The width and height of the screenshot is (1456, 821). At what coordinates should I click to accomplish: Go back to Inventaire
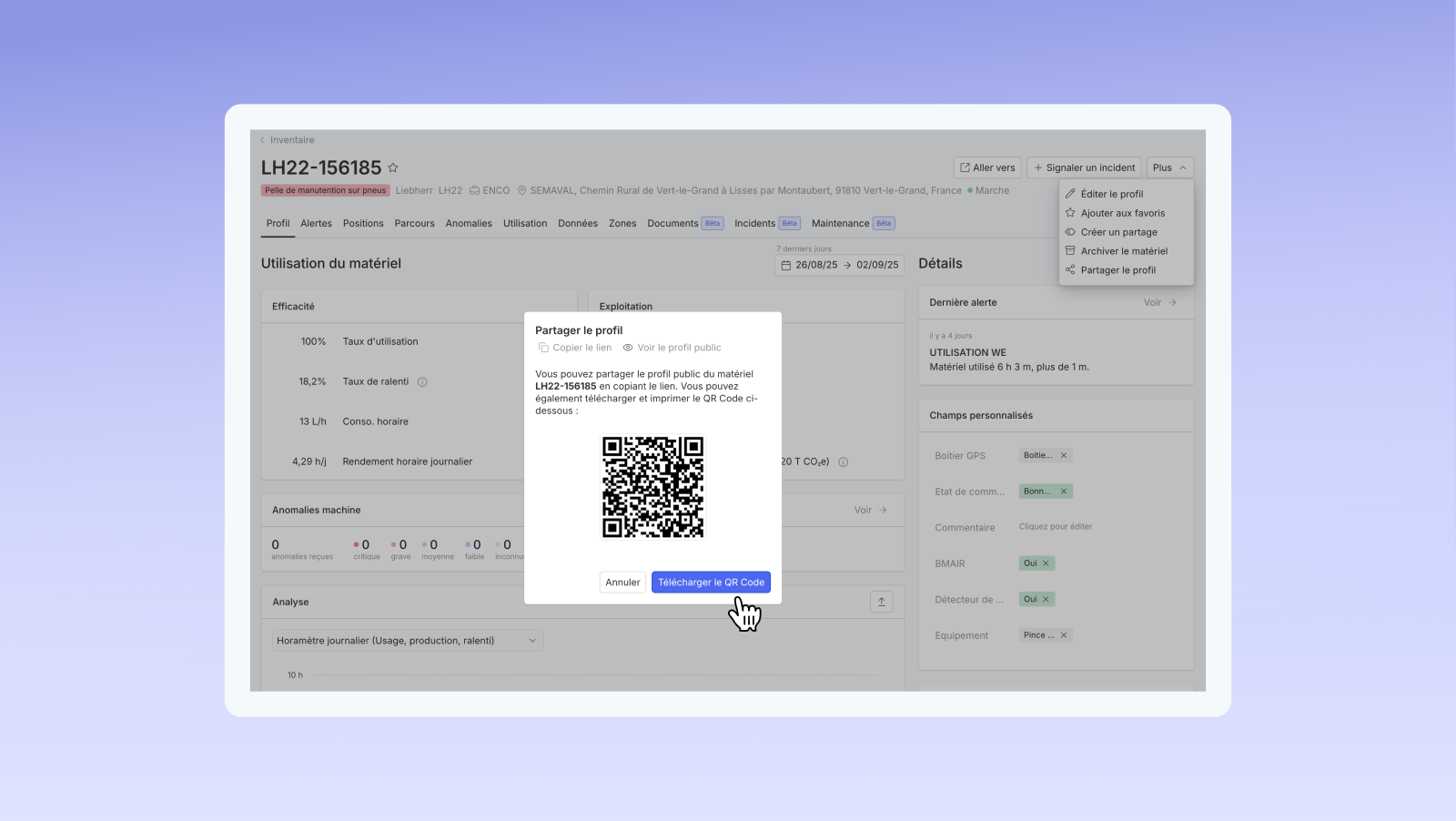pos(288,140)
